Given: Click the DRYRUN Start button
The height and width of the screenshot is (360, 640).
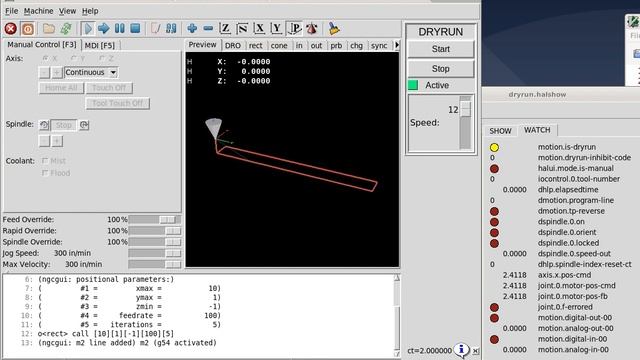Looking at the screenshot, I should [441, 49].
